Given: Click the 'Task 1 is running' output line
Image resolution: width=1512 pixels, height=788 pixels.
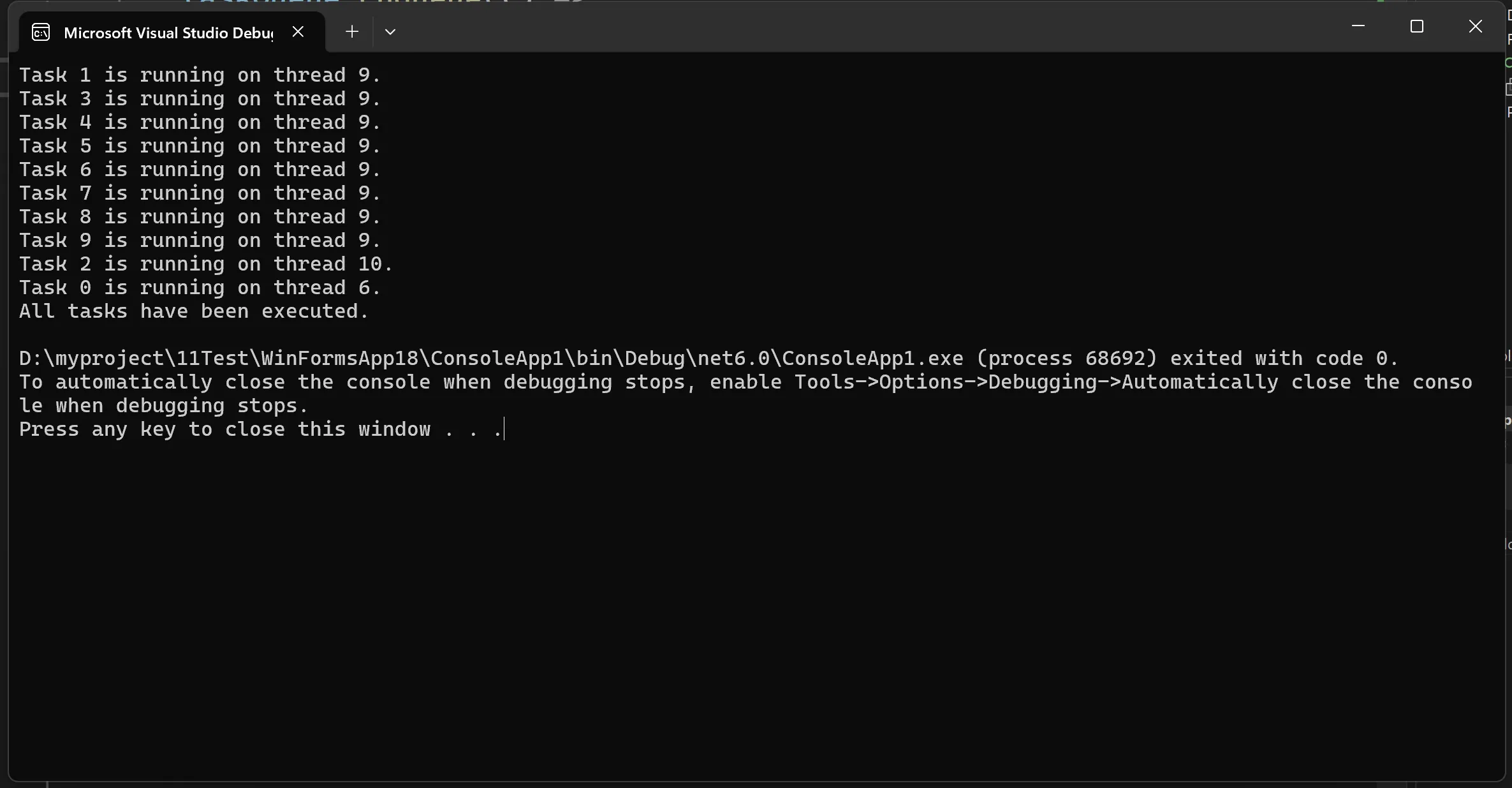Looking at the screenshot, I should [x=200, y=75].
